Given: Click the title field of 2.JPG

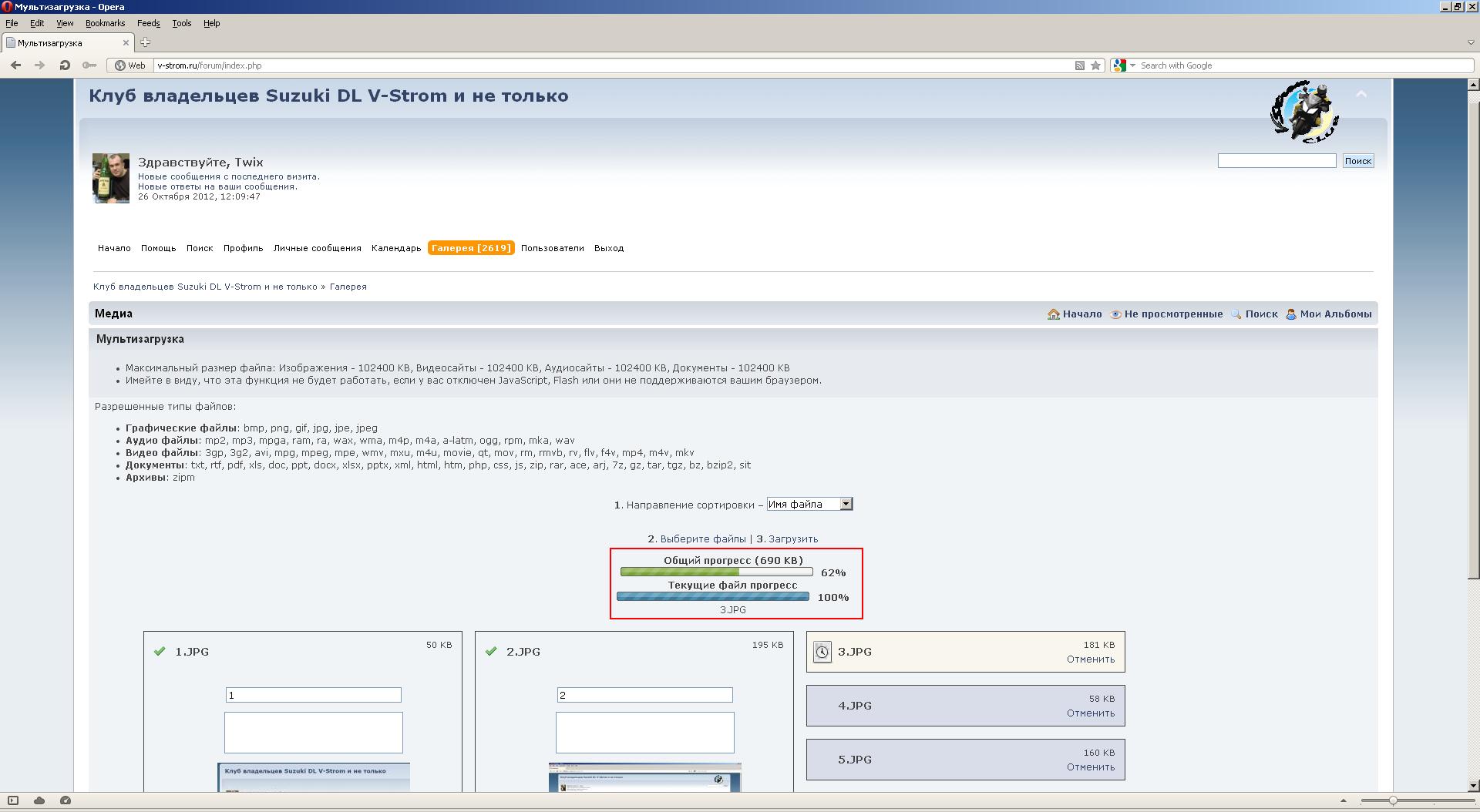Looking at the screenshot, I should [645, 695].
